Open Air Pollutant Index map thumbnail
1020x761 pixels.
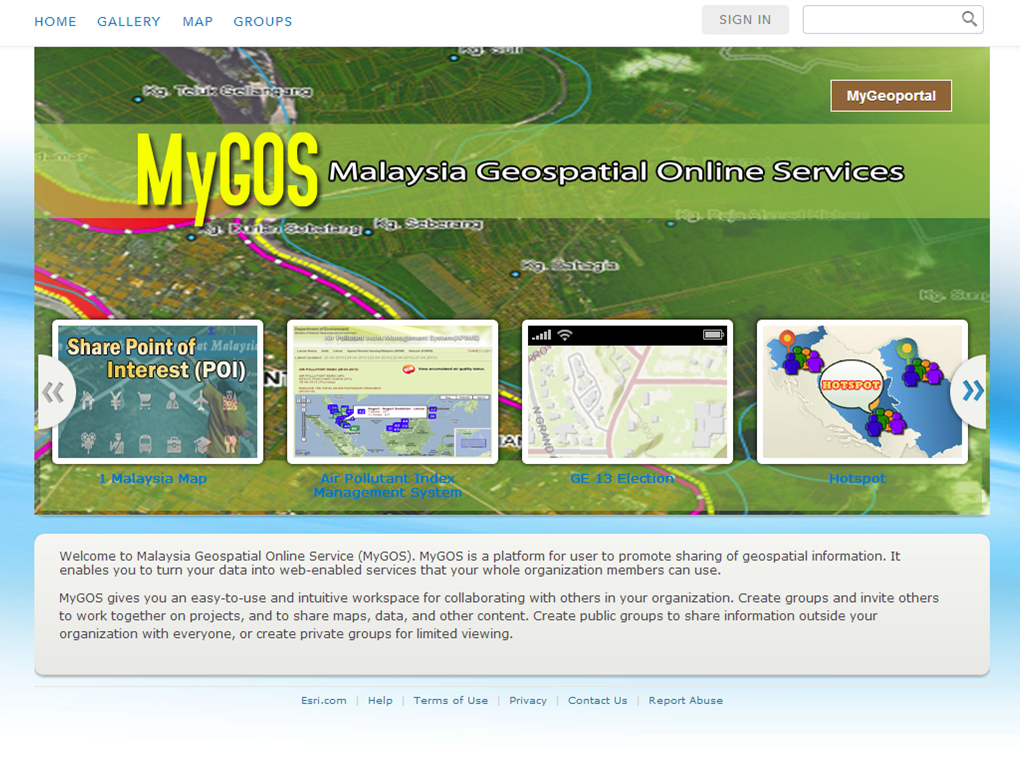[x=392, y=391]
